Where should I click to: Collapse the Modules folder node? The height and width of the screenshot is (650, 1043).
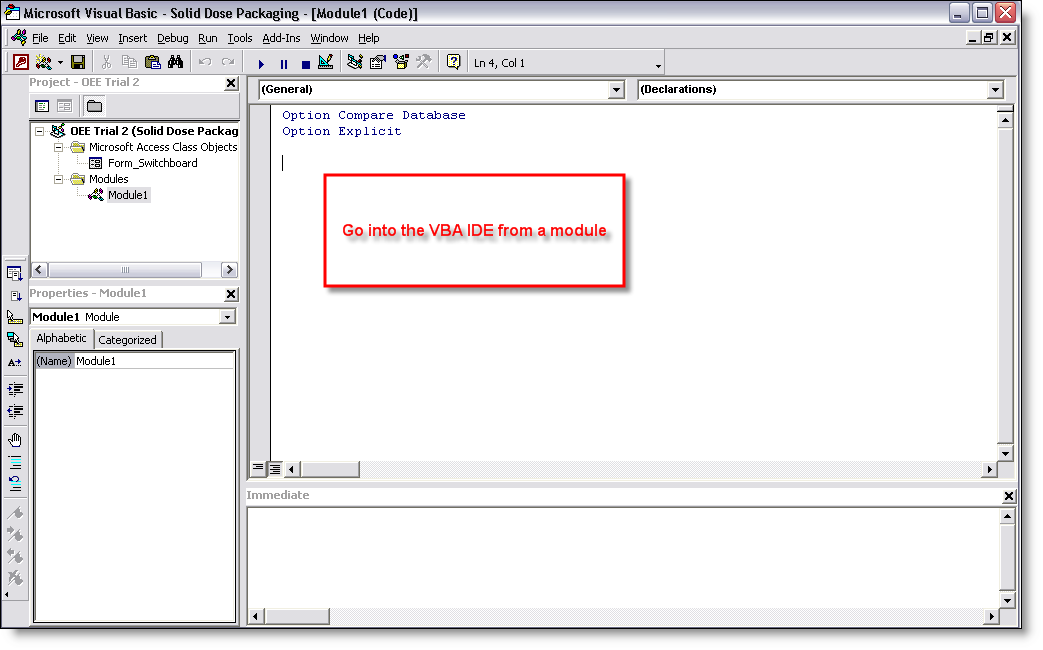click(58, 179)
